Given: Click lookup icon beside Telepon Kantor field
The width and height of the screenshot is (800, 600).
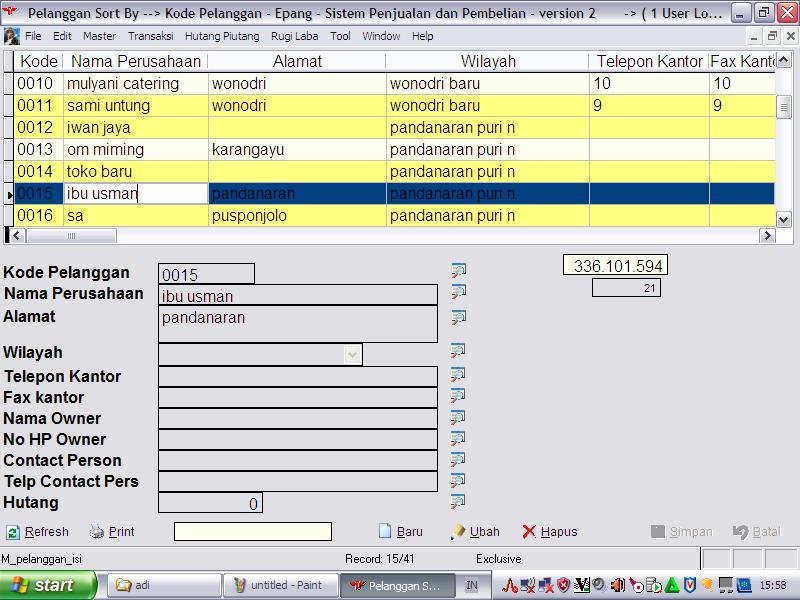Looking at the screenshot, I should (x=459, y=375).
